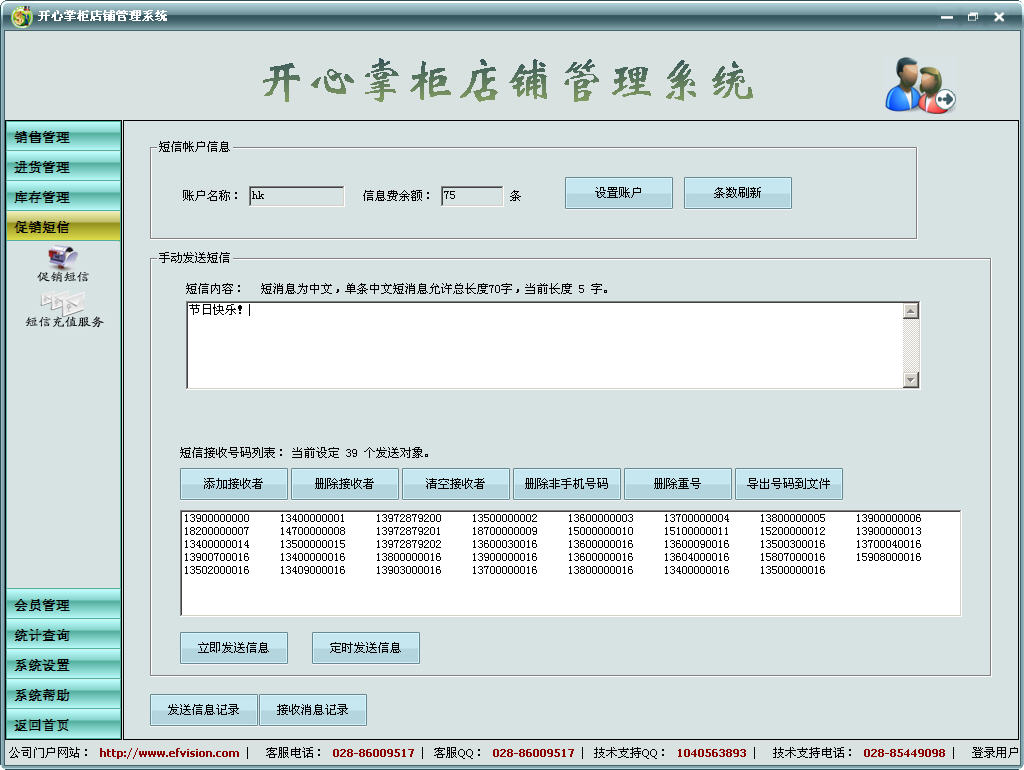Open the 短信充值服务 icon

pos(64,310)
